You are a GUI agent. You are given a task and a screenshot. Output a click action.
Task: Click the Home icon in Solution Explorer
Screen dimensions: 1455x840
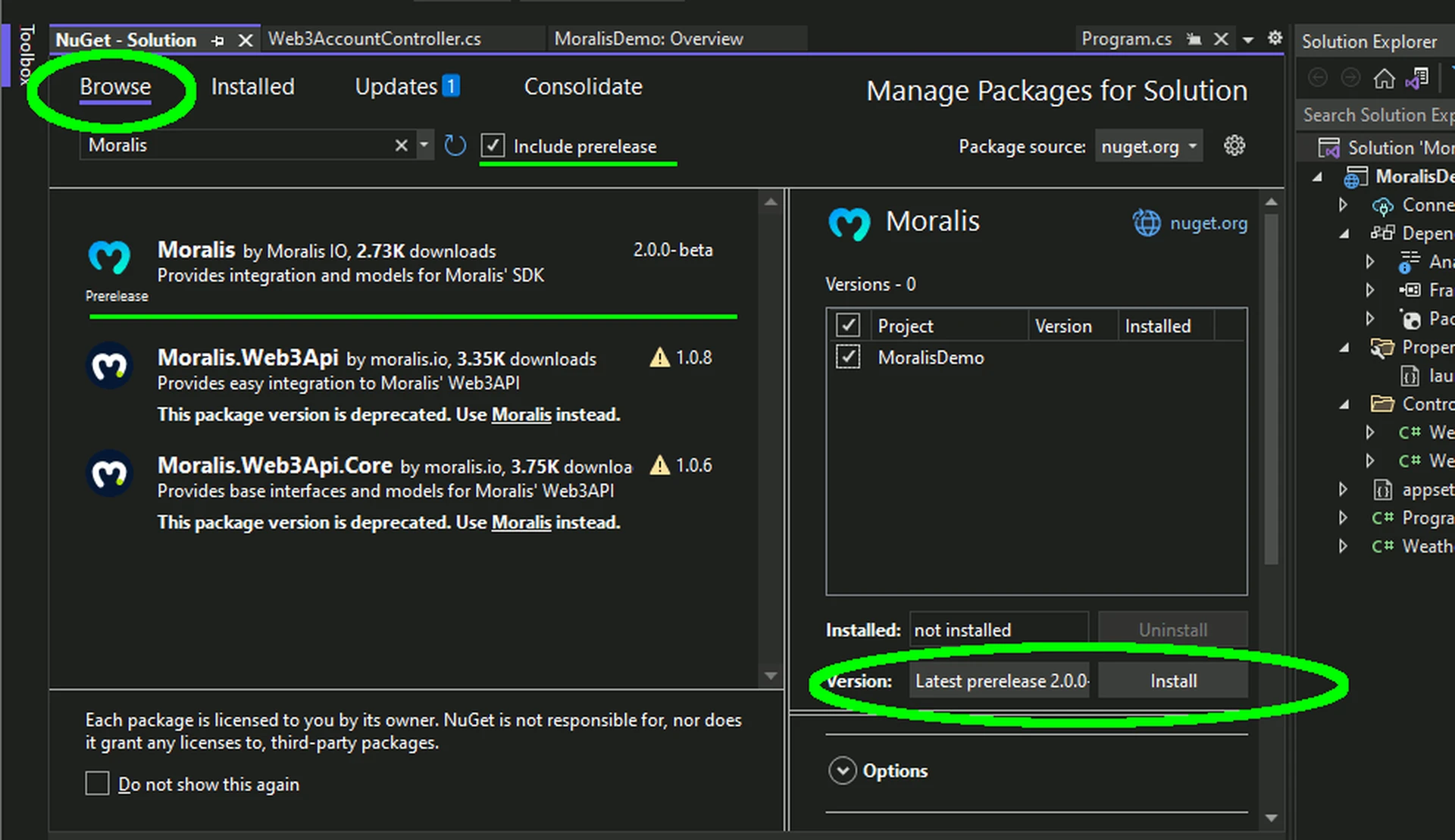pyautogui.click(x=1384, y=78)
